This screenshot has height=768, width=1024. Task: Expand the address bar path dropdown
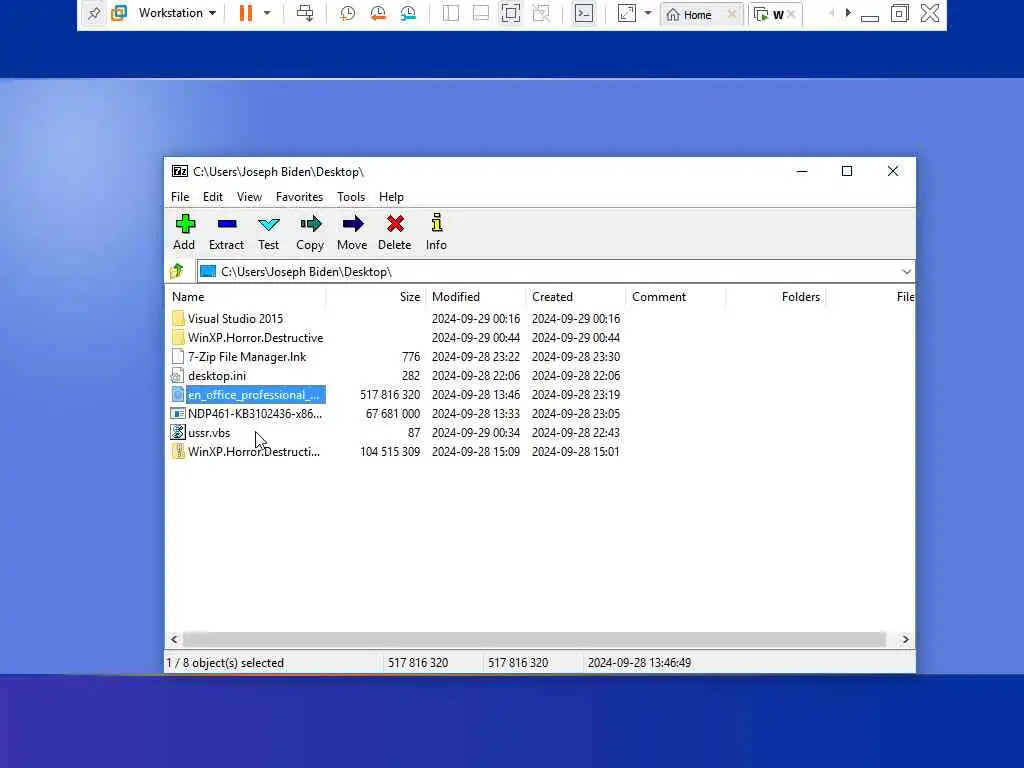906,272
